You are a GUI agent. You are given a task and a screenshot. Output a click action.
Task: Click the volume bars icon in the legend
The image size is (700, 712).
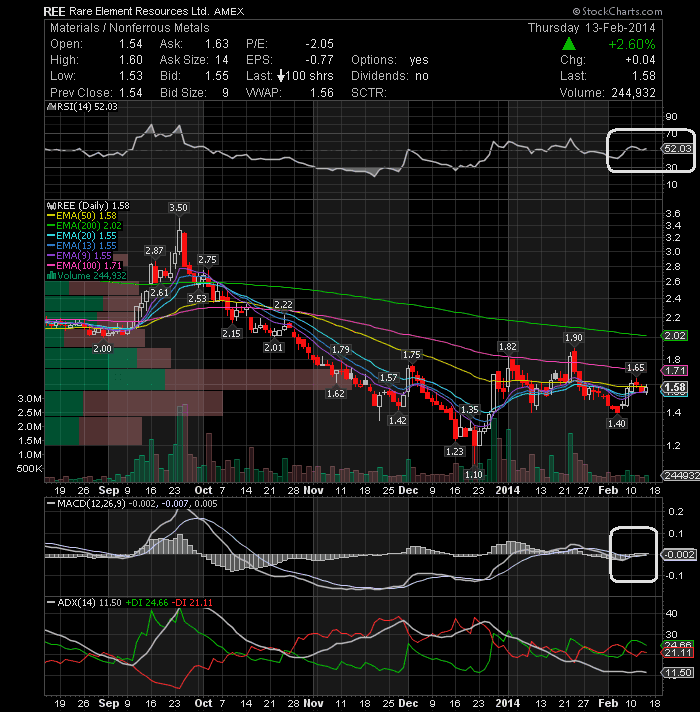click(x=51, y=276)
